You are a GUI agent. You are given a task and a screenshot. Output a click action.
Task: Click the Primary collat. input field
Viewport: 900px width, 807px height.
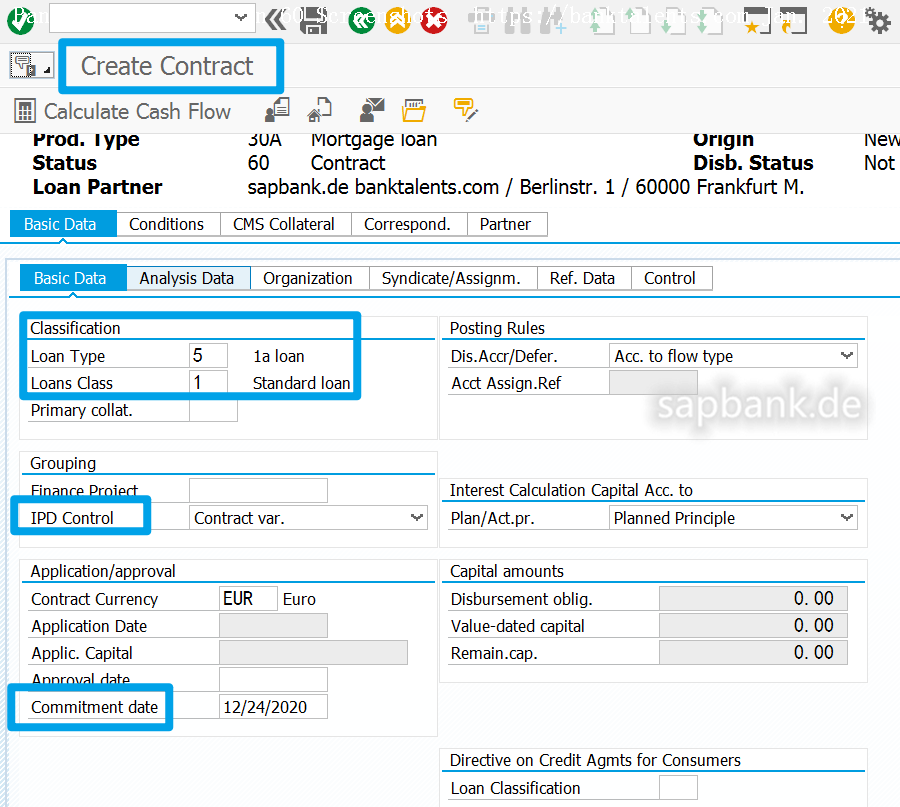(x=213, y=410)
